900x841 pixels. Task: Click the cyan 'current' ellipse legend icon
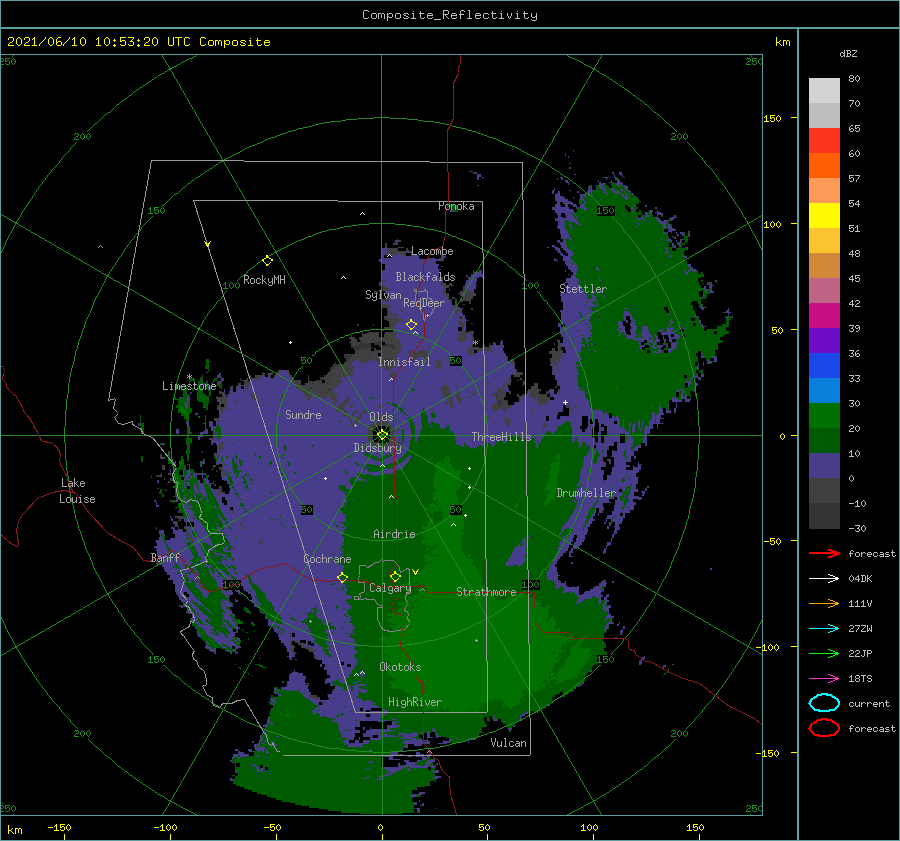(824, 703)
